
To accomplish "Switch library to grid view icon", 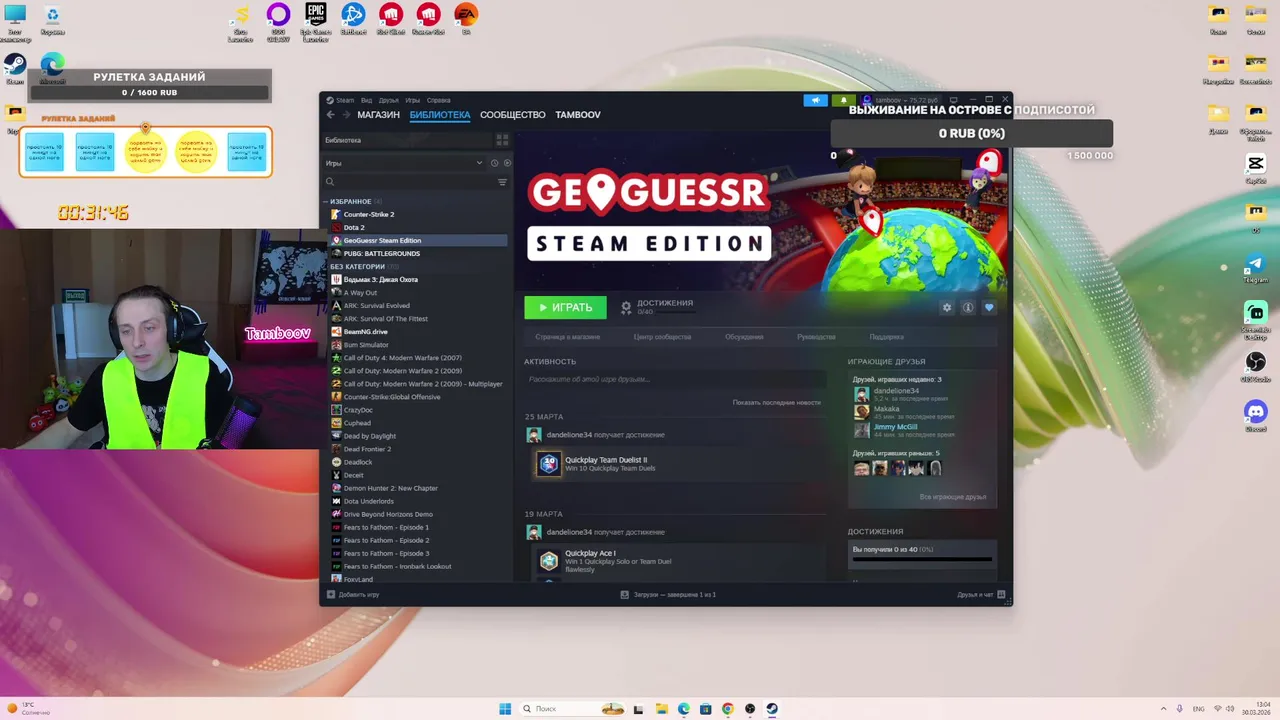I will [502, 140].
